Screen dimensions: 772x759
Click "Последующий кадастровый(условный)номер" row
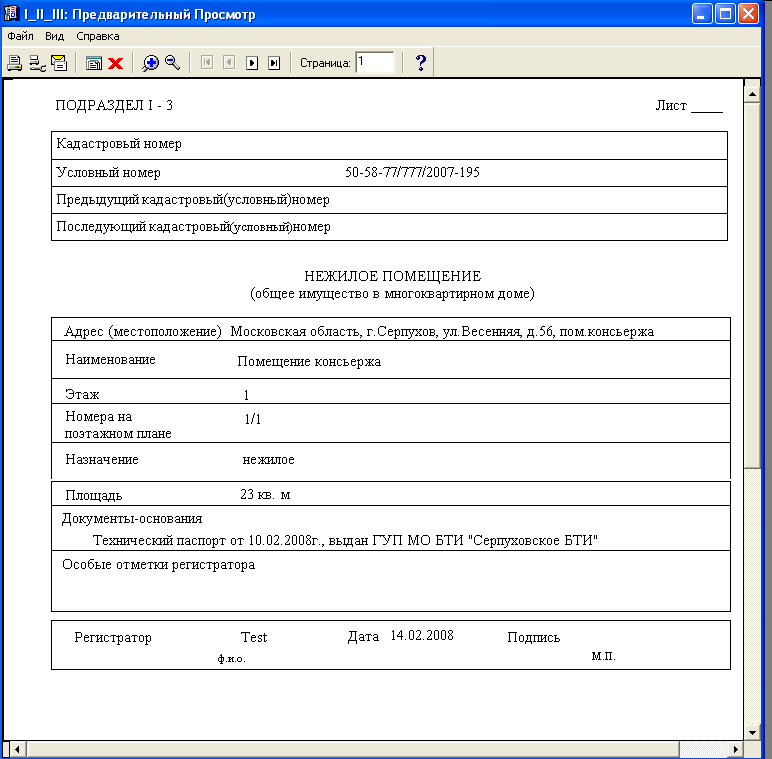389,227
